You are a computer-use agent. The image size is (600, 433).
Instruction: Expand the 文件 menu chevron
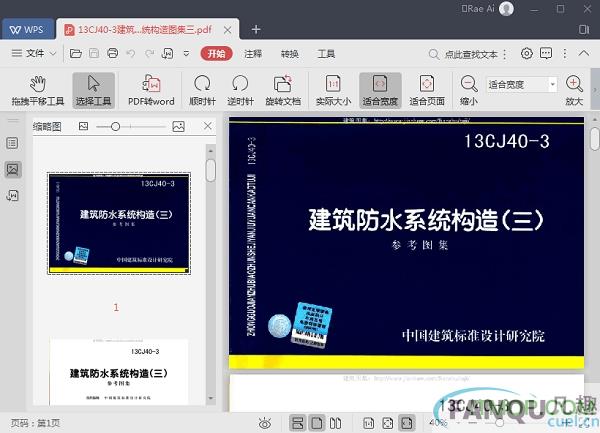click(x=53, y=54)
